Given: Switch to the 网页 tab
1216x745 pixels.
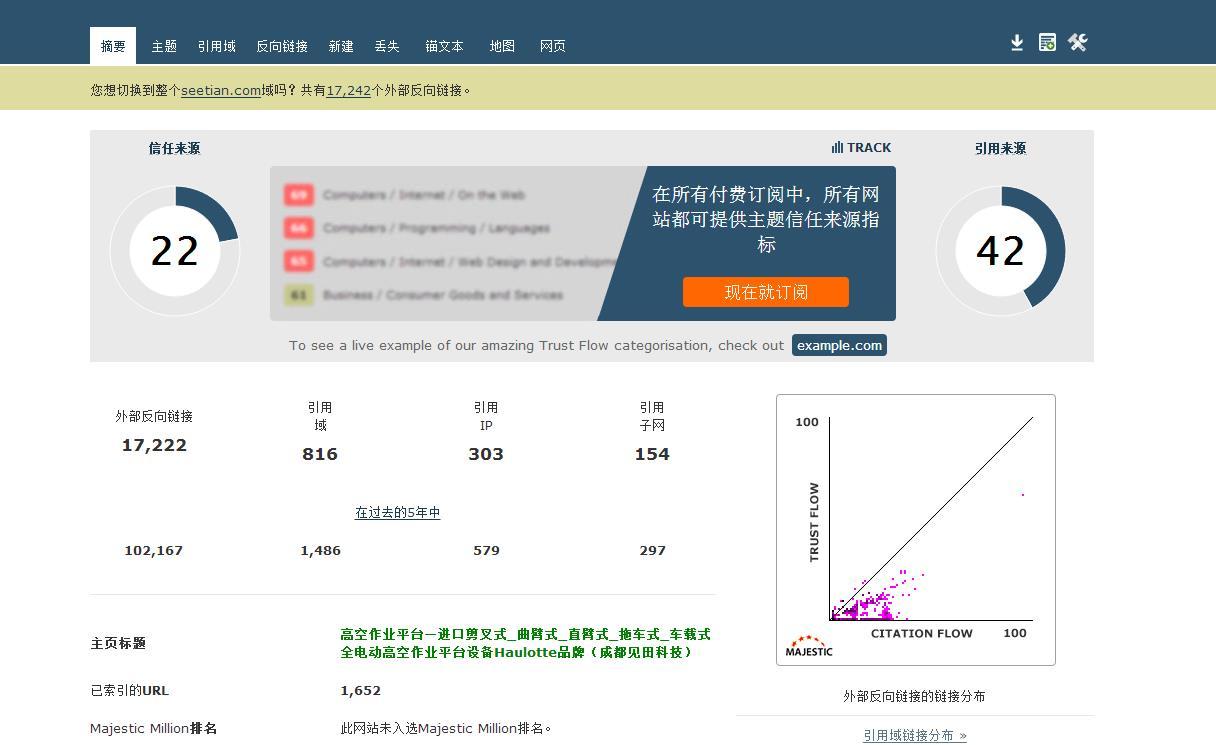Looking at the screenshot, I should 553,46.
